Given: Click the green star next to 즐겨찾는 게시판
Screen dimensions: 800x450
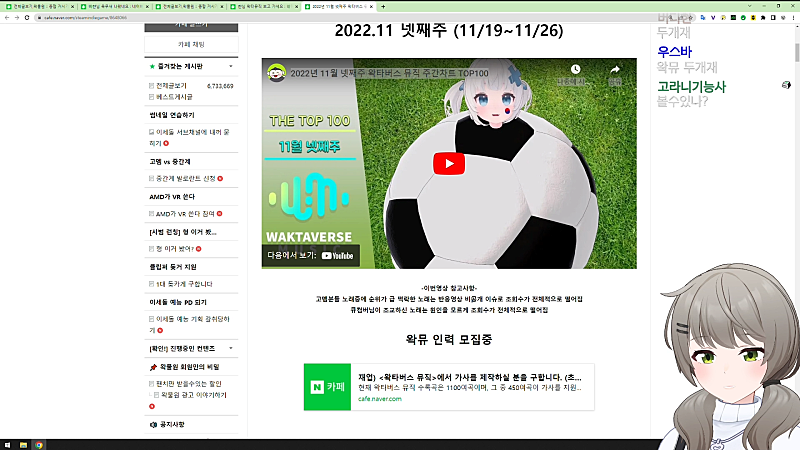Looking at the screenshot, I should click(x=152, y=66).
